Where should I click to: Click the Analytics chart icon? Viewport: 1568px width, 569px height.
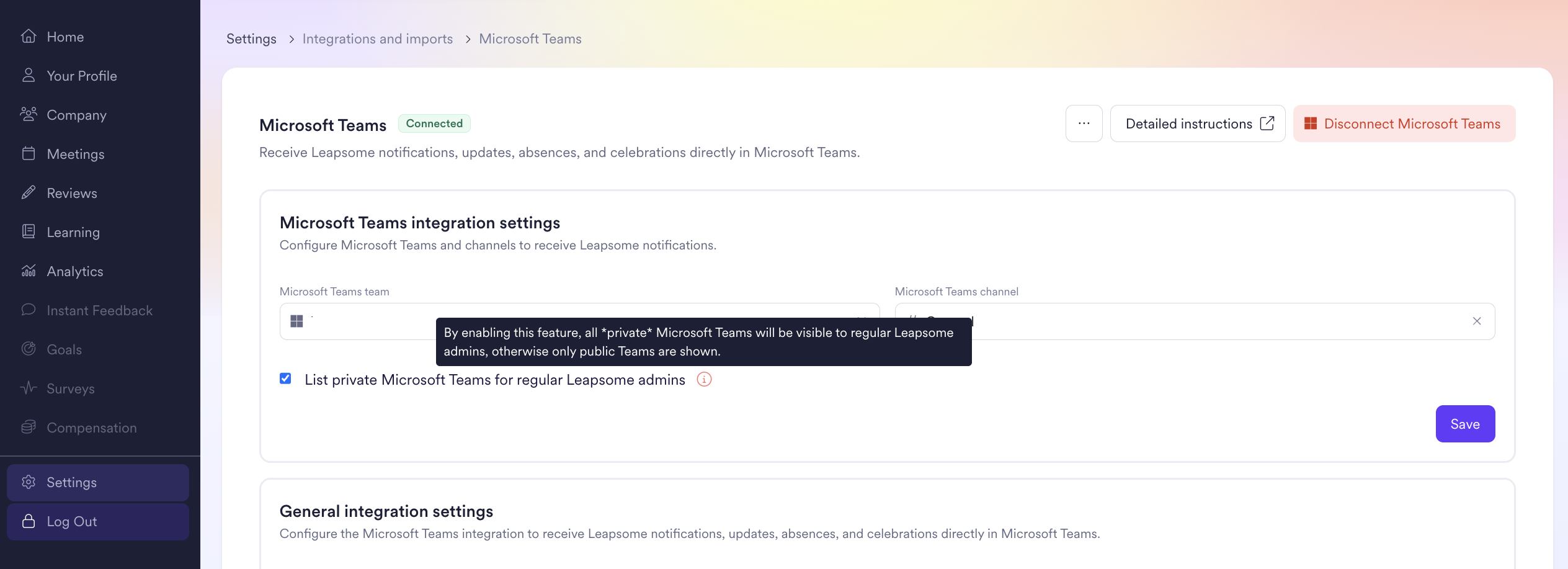tap(29, 271)
